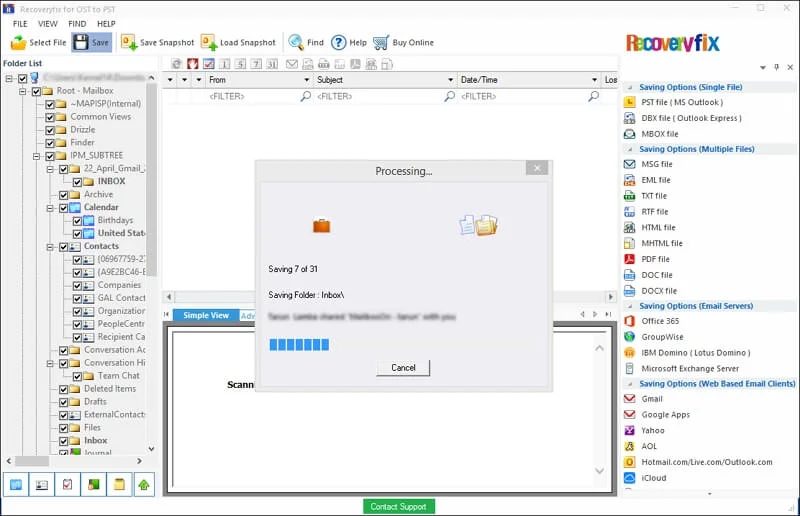
Task: Collapse the IPM_SUBTREE tree node
Action: coord(37,156)
